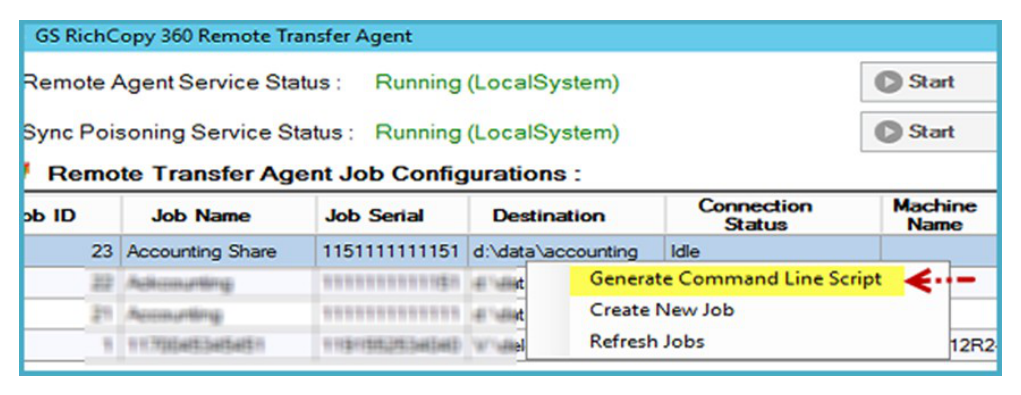Click Running status of Sync Poisoning Service
The width and height of the screenshot is (1021, 395).
pos(497,133)
